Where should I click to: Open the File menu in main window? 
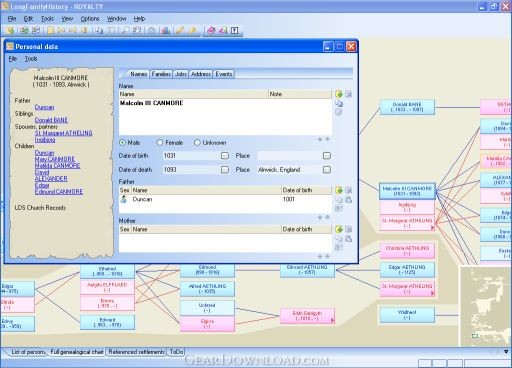[12, 19]
